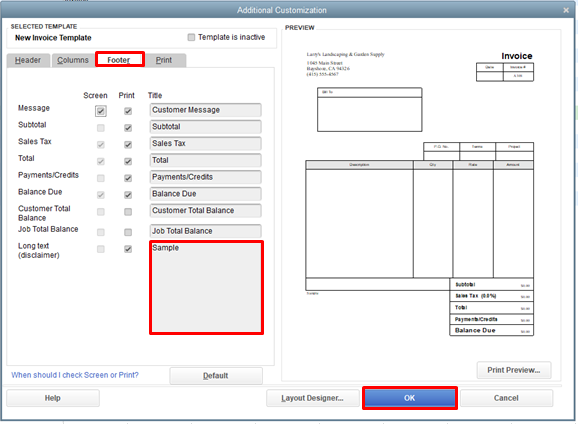The height and width of the screenshot is (424, 578).
Task: Toggle the Message Screen checkbox
Action: (x=101, y=111)
